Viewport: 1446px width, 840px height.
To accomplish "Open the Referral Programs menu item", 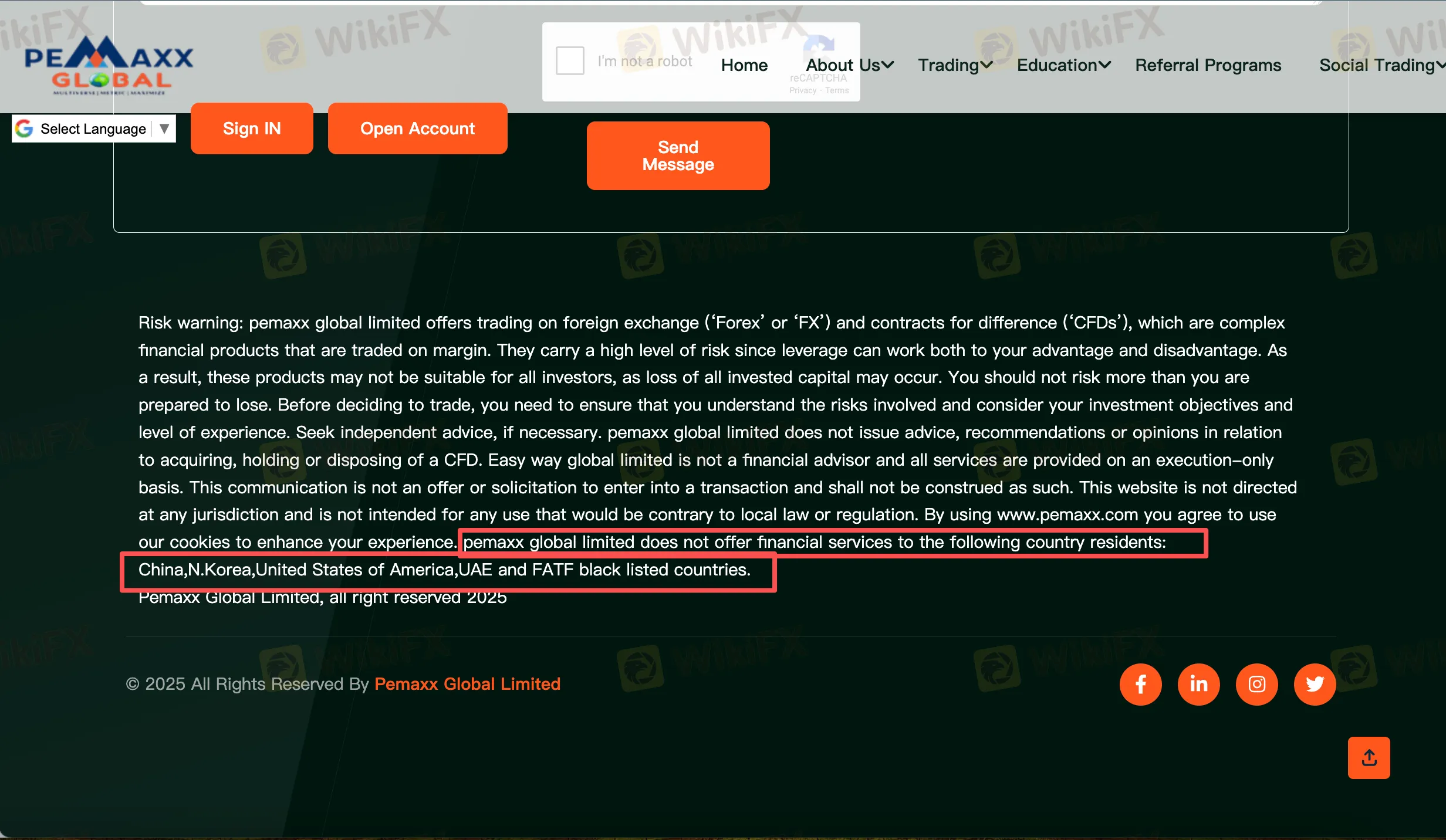I will click(x=1208, y=65).
